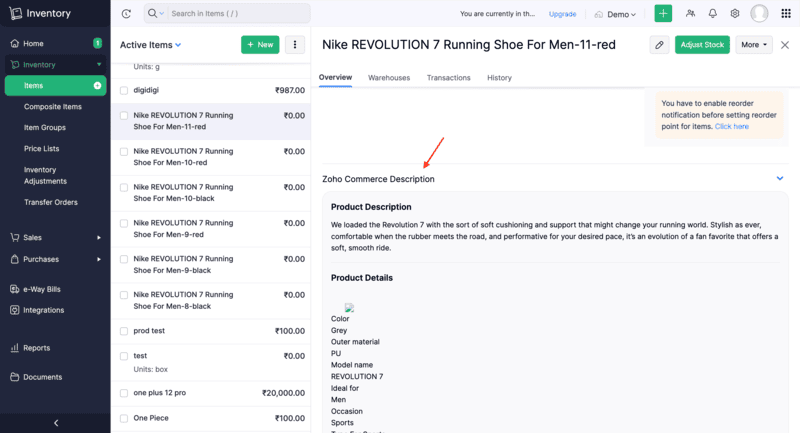Tick checkbox for one plus 12 pro
This screenshot has width=800, height=433.
pyautogui.click(x=124, y=393)
